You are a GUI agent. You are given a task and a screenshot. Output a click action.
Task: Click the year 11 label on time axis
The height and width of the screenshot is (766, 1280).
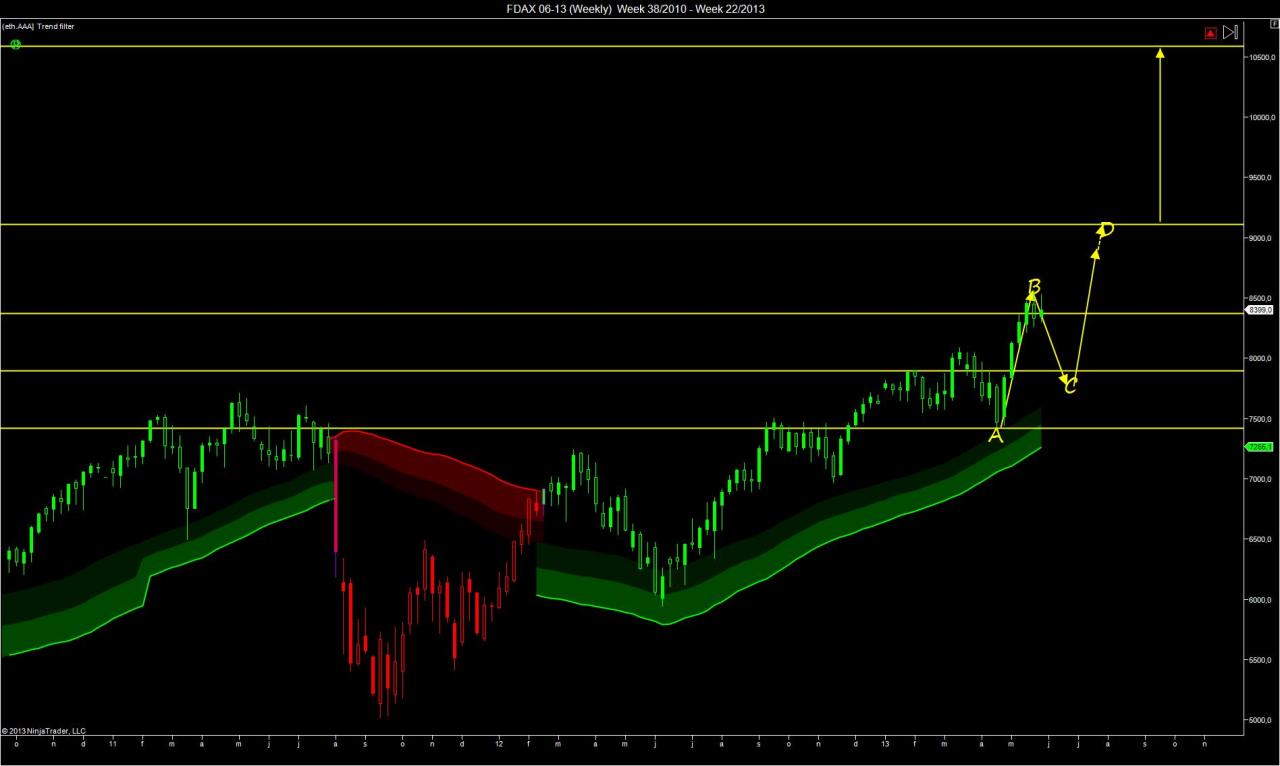coord(113,743)
